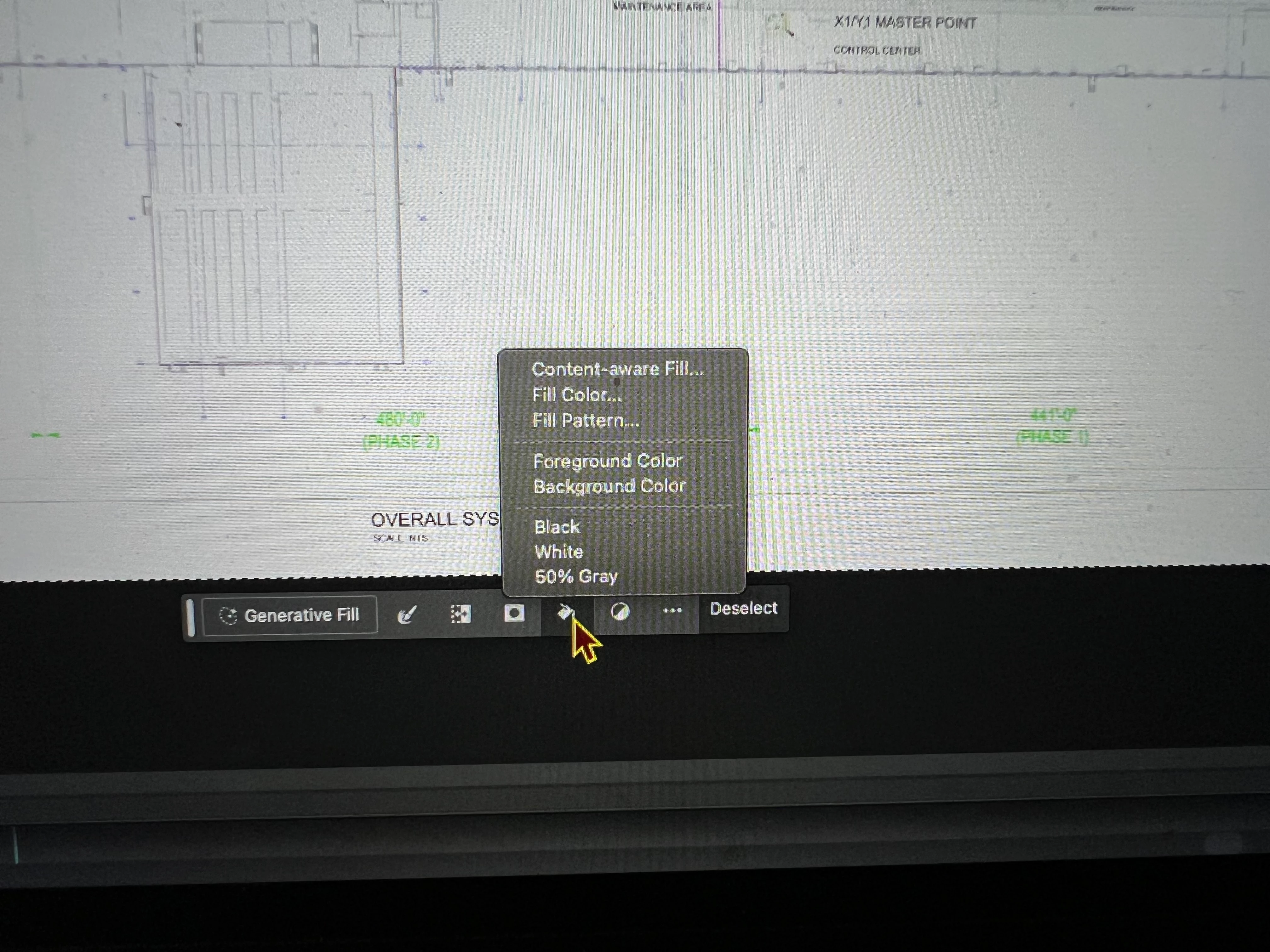Click the Generative Fill button
Viewport: 1270px width, 952px height.
[x=290, y=615]
